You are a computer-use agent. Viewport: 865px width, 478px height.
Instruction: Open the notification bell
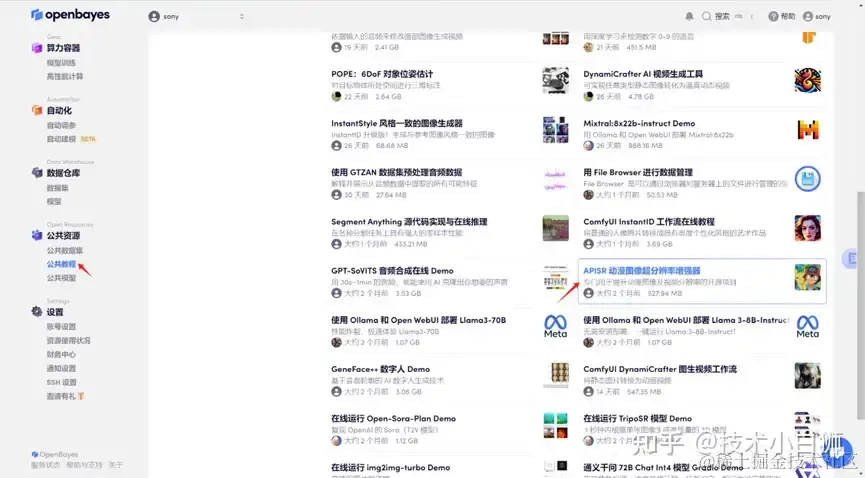(689, 17)
